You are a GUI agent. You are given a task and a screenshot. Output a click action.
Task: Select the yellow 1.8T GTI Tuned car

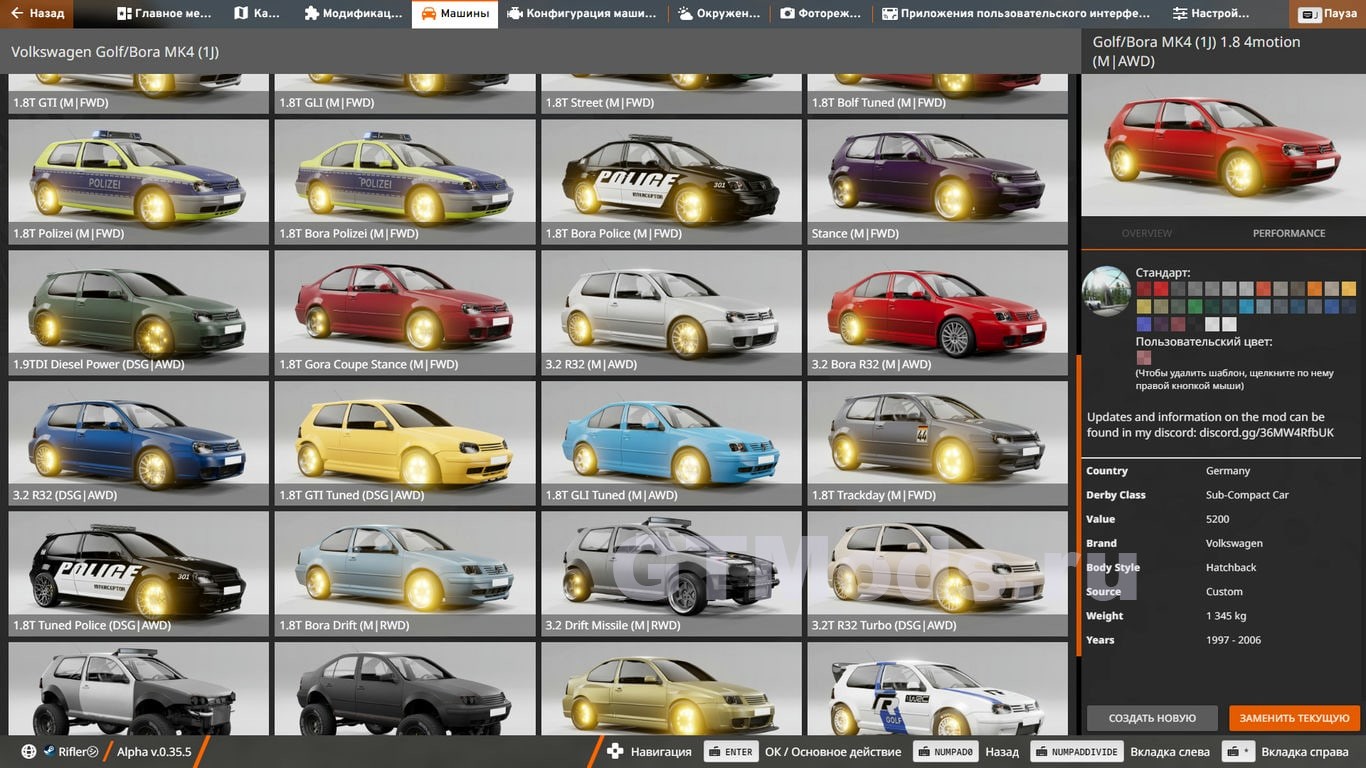point(405,444)
